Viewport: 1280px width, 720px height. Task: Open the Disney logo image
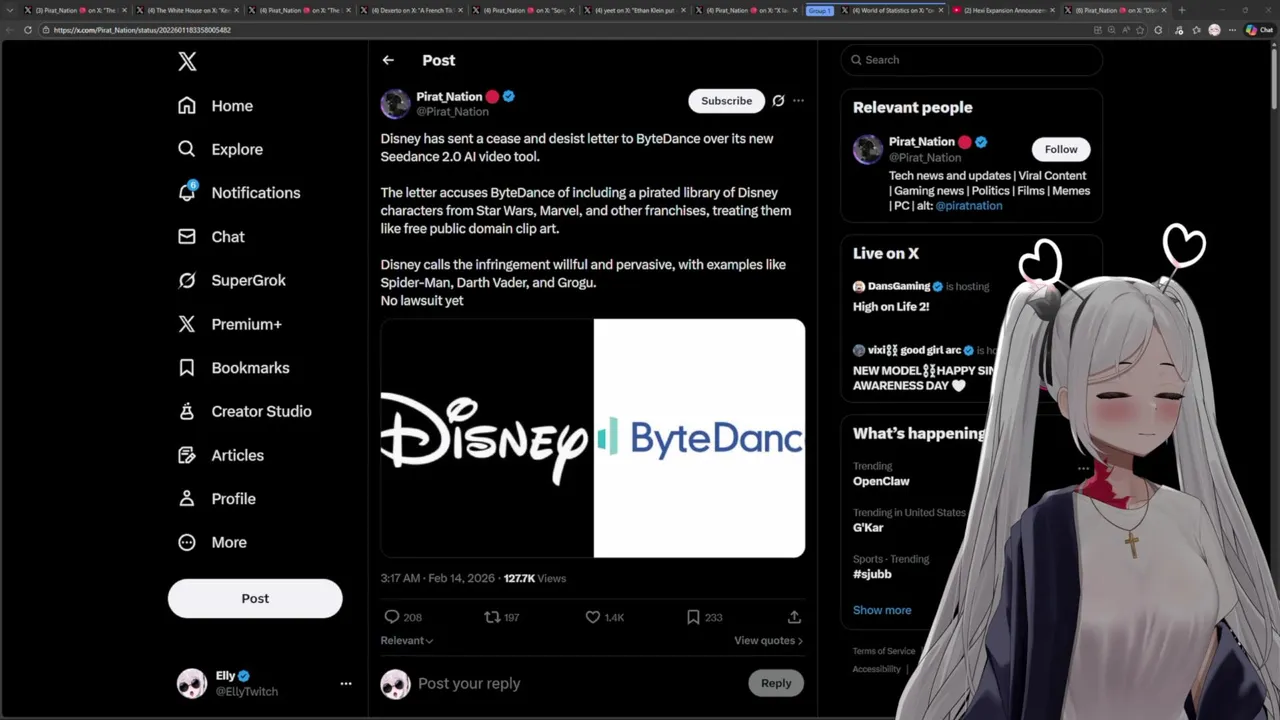[x=486, y=438]
